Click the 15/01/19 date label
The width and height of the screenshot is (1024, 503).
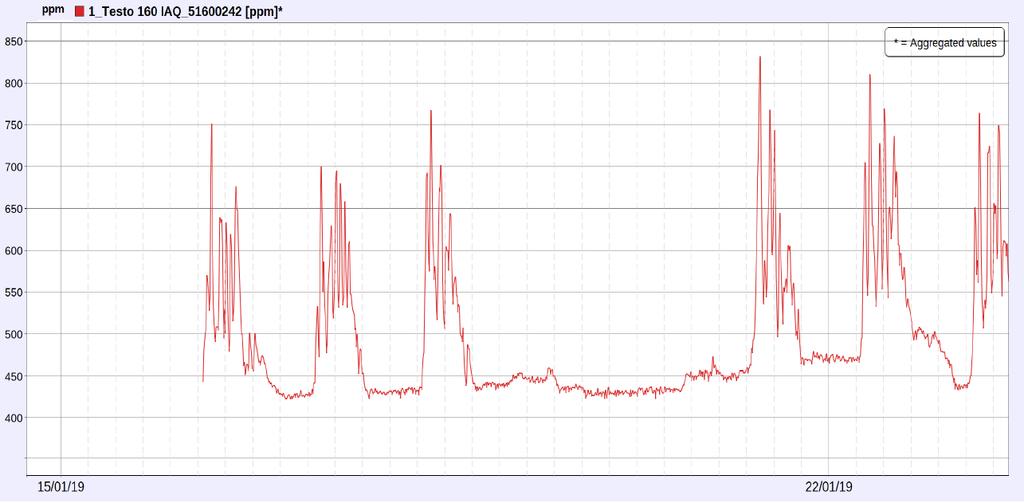click(61, 487)
